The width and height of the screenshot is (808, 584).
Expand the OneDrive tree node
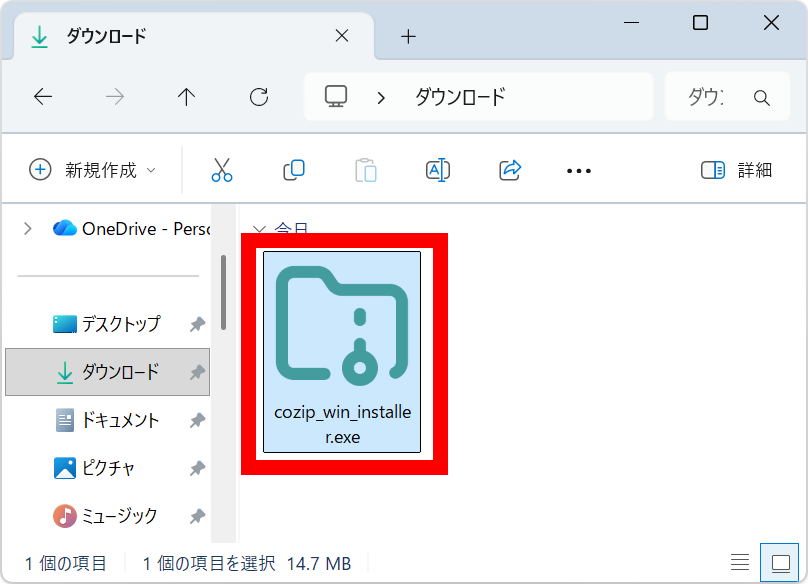point(27,228)
